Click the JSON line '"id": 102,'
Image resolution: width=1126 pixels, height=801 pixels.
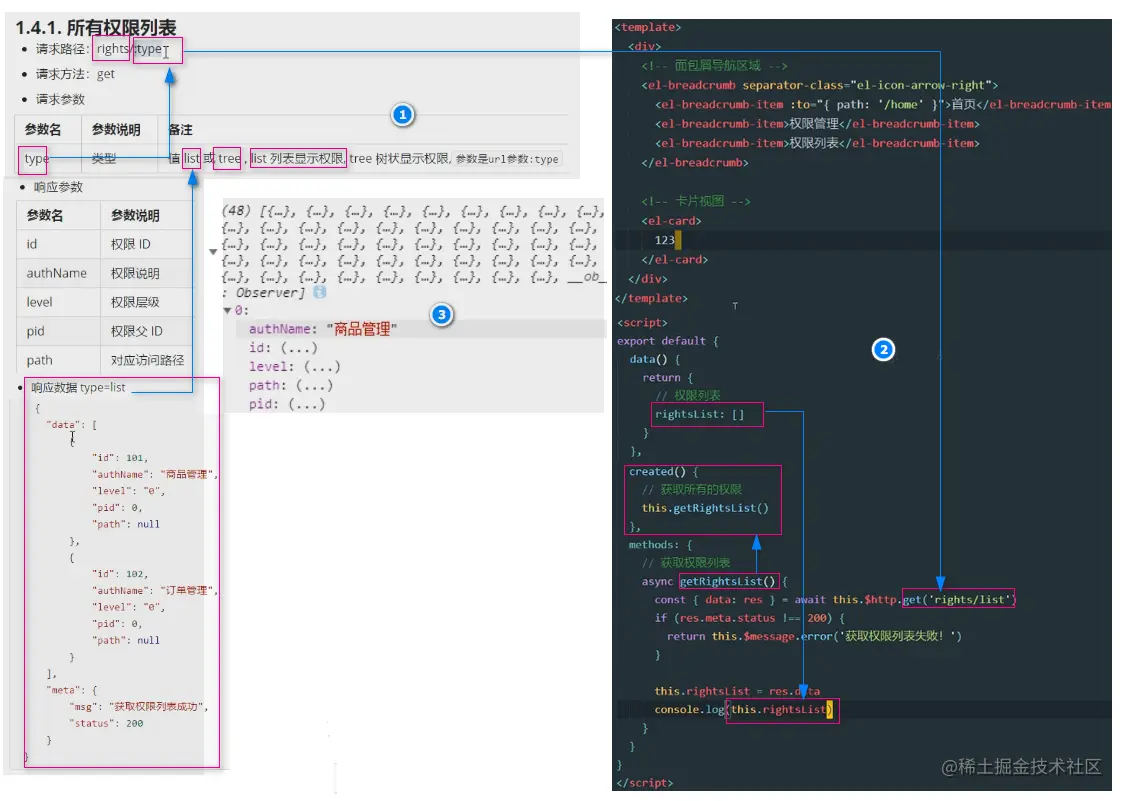pyautogui.click(x=119, y=574)
